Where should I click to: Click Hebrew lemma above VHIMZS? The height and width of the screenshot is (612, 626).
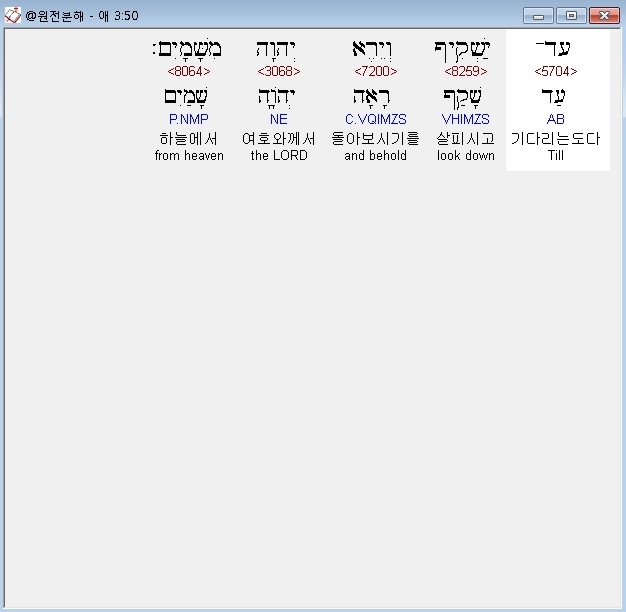coord(463,98)
